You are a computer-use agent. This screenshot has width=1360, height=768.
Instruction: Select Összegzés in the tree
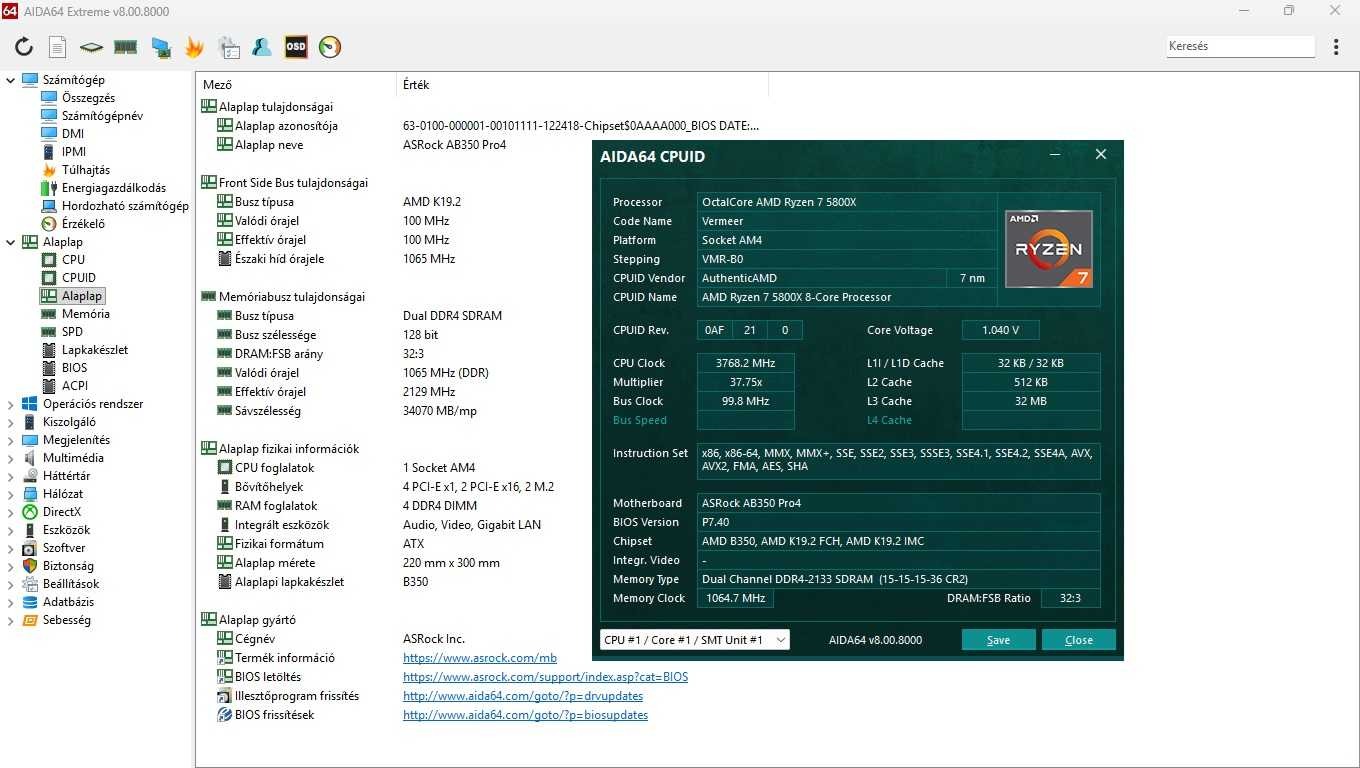click(x=88, y=98)
